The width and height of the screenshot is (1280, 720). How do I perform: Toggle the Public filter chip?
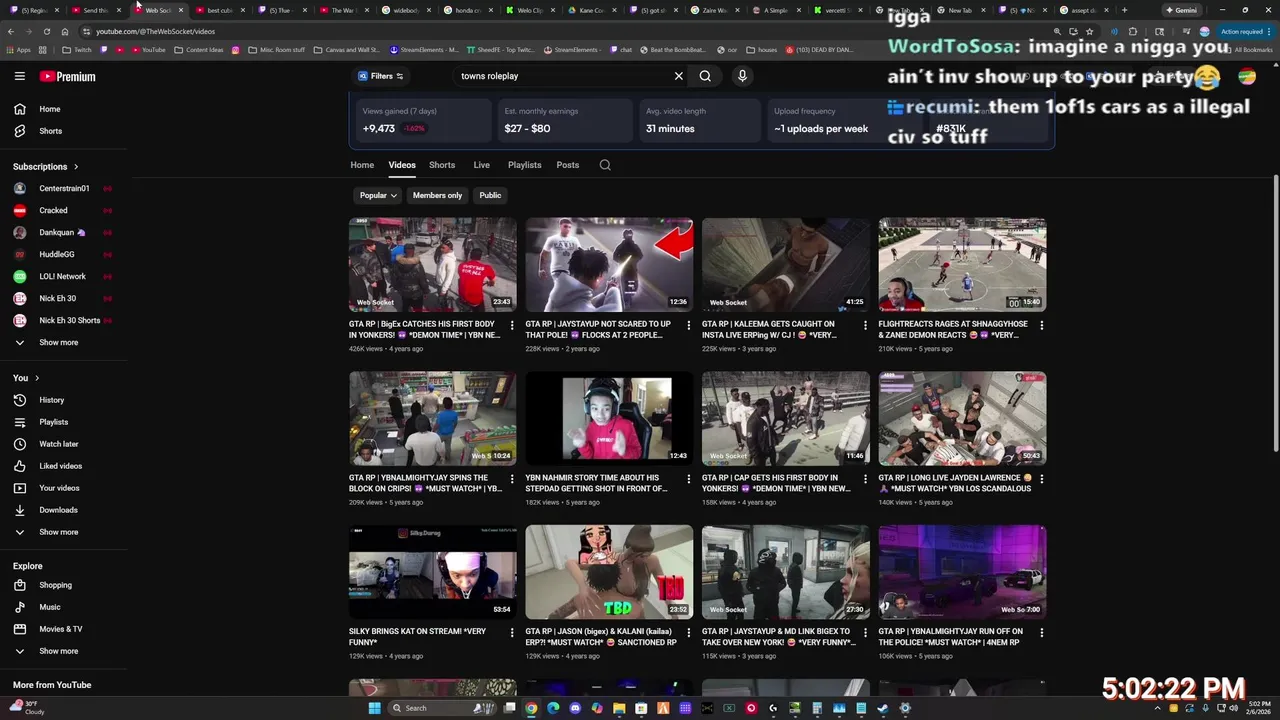coord(490,195)
